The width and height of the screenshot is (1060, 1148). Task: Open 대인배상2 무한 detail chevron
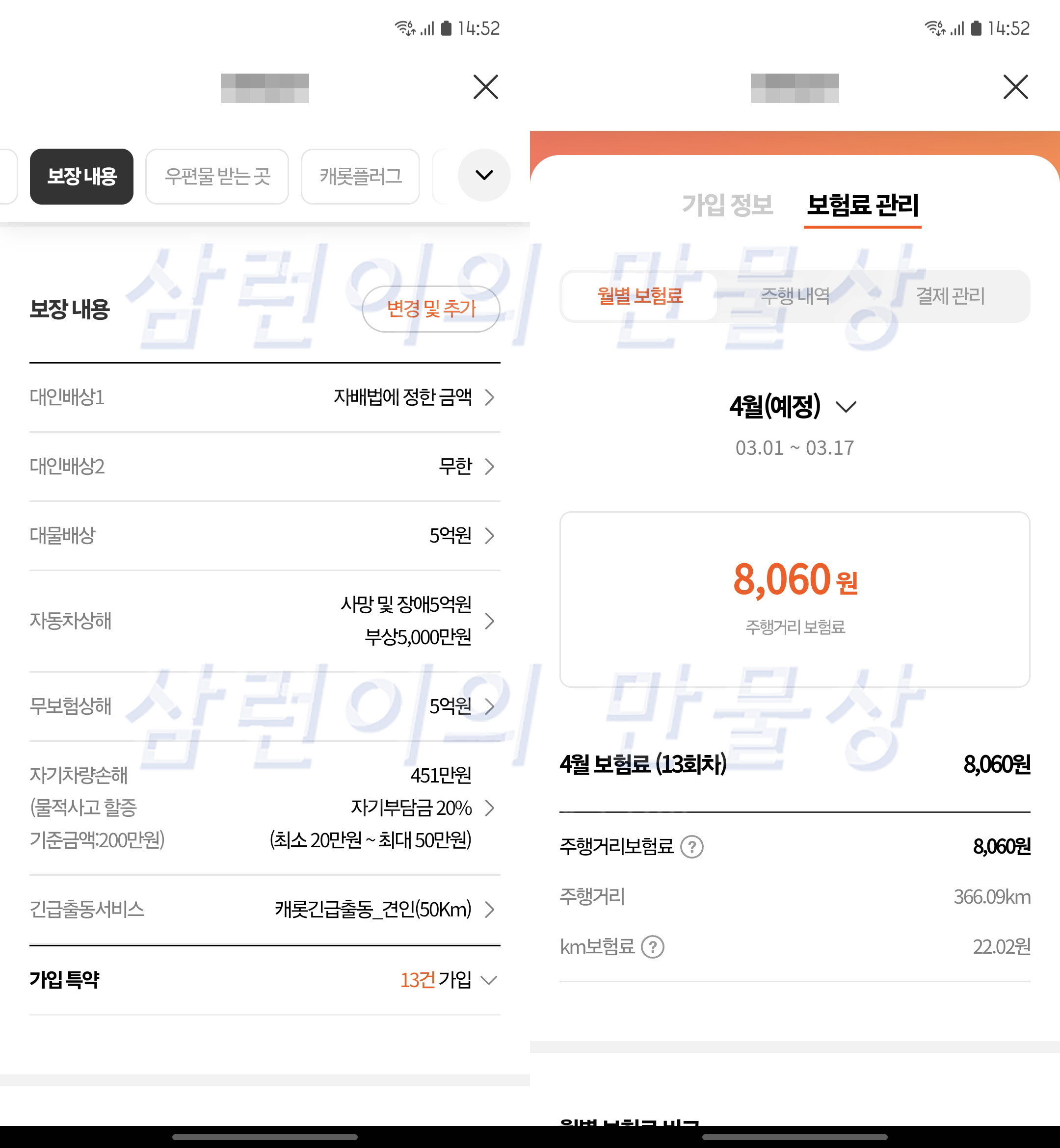[x=489, y=467]
